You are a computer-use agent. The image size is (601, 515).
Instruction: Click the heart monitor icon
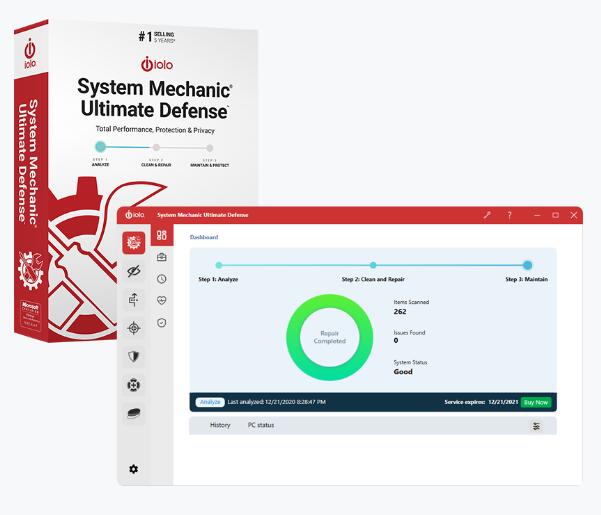(x=162, y=301)
